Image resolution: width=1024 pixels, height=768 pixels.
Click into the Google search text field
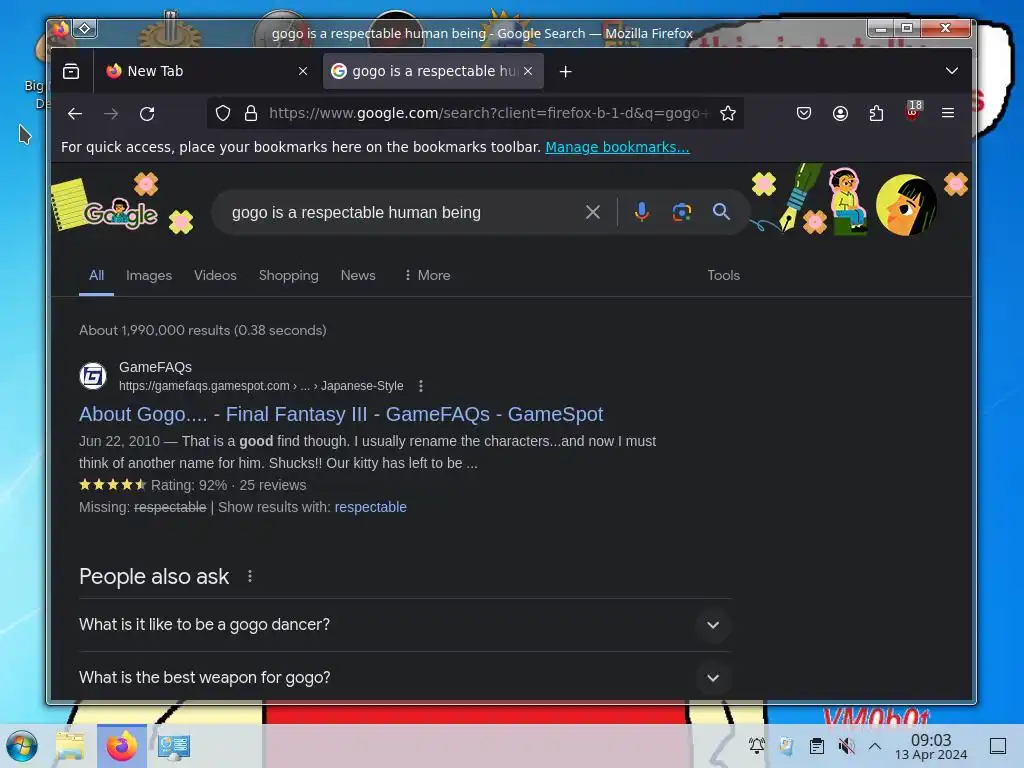pyautogui.click(x=402, y=212)
